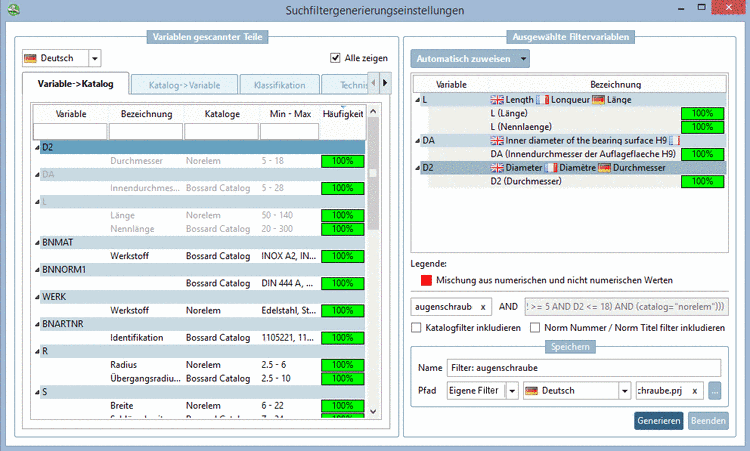Screen dimensions: 750x451
Task: Enable Norm Nummer / Norm Titel filter checkbox
Action: [535, 328]
